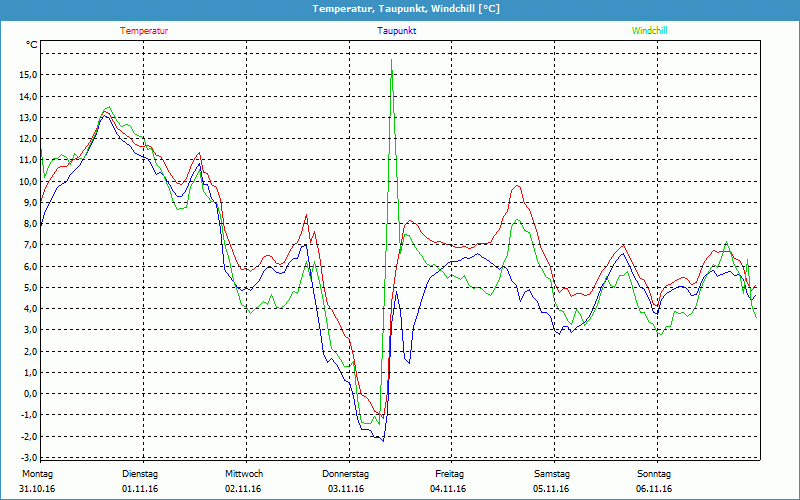Click the red Temperatur legend label
The width and height of the screenshot is (800, 500).
pyautogui.click(x=144, y=31)
